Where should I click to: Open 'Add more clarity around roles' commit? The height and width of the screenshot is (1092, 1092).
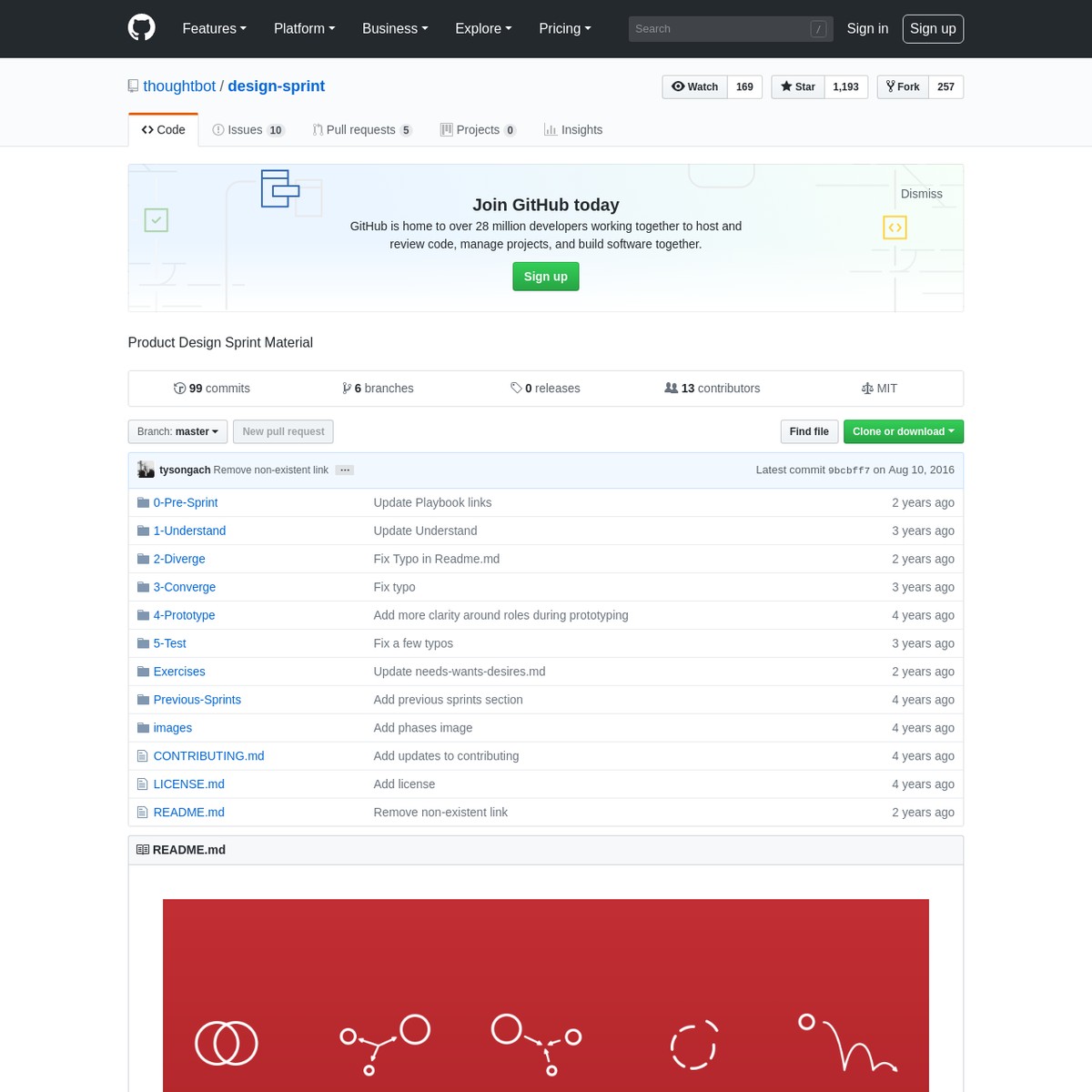click(500, 615)
